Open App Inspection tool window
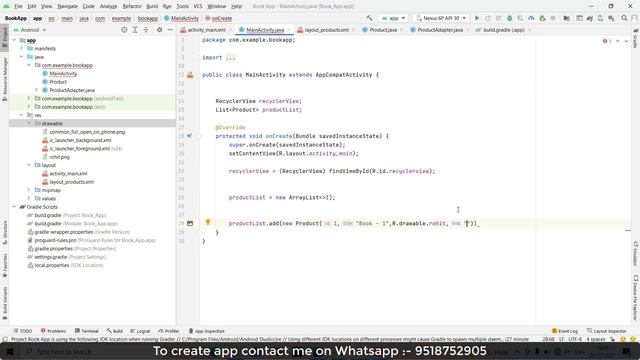 click(x=207, y=331)
